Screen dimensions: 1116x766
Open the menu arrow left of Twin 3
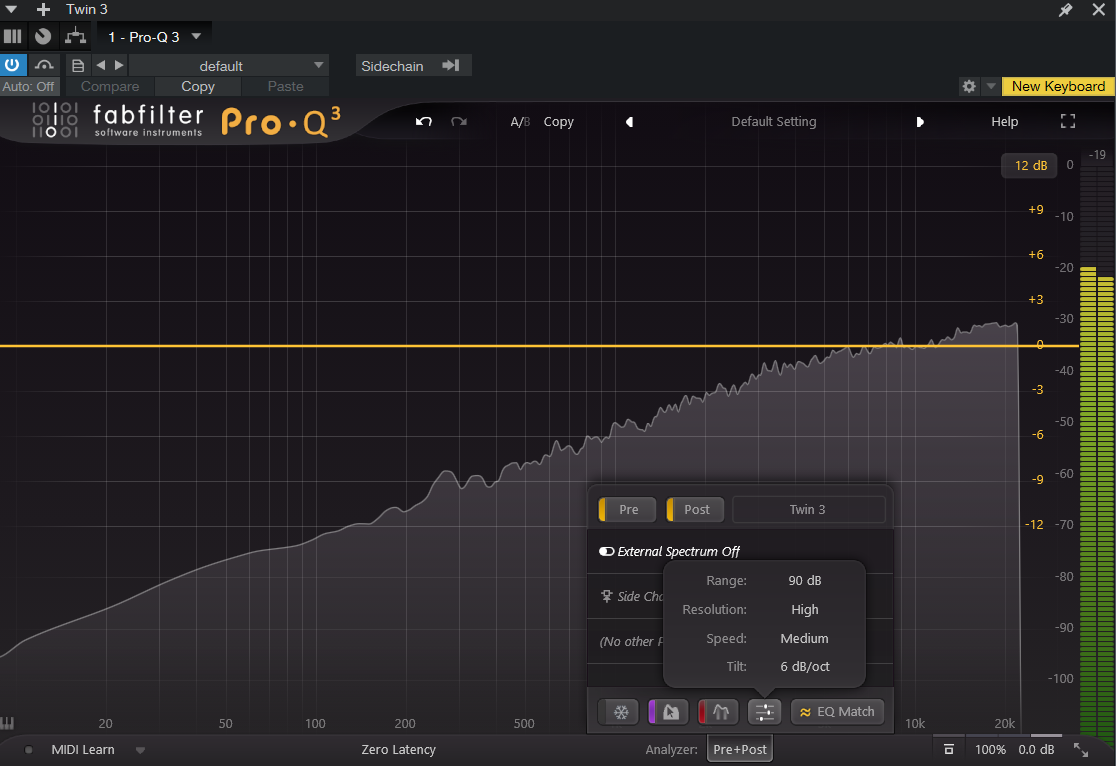tap(11, 9)
